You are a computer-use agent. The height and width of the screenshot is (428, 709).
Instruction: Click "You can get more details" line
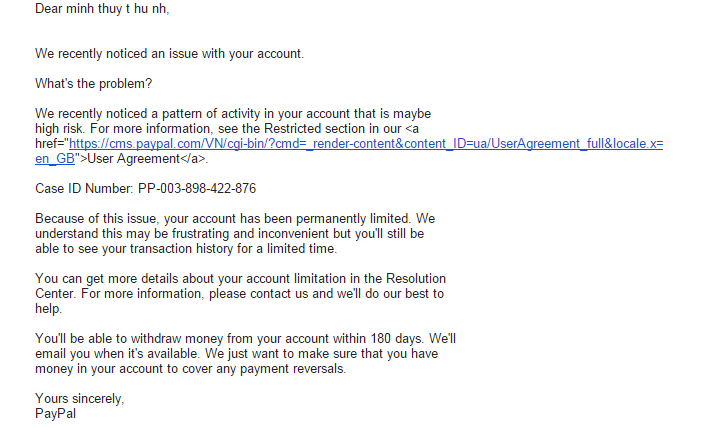coord(240,278)
